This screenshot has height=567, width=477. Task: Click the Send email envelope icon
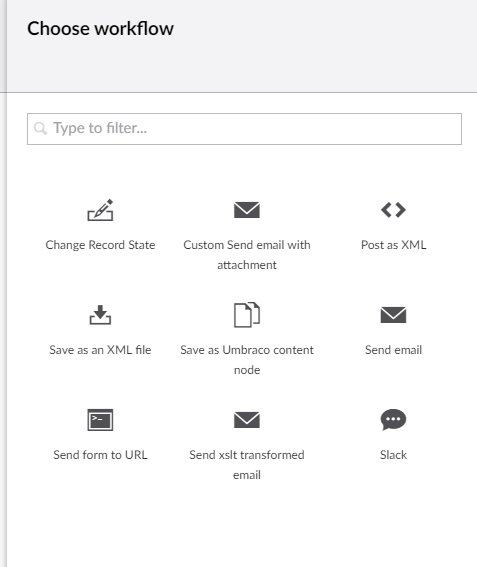(393, 315)
